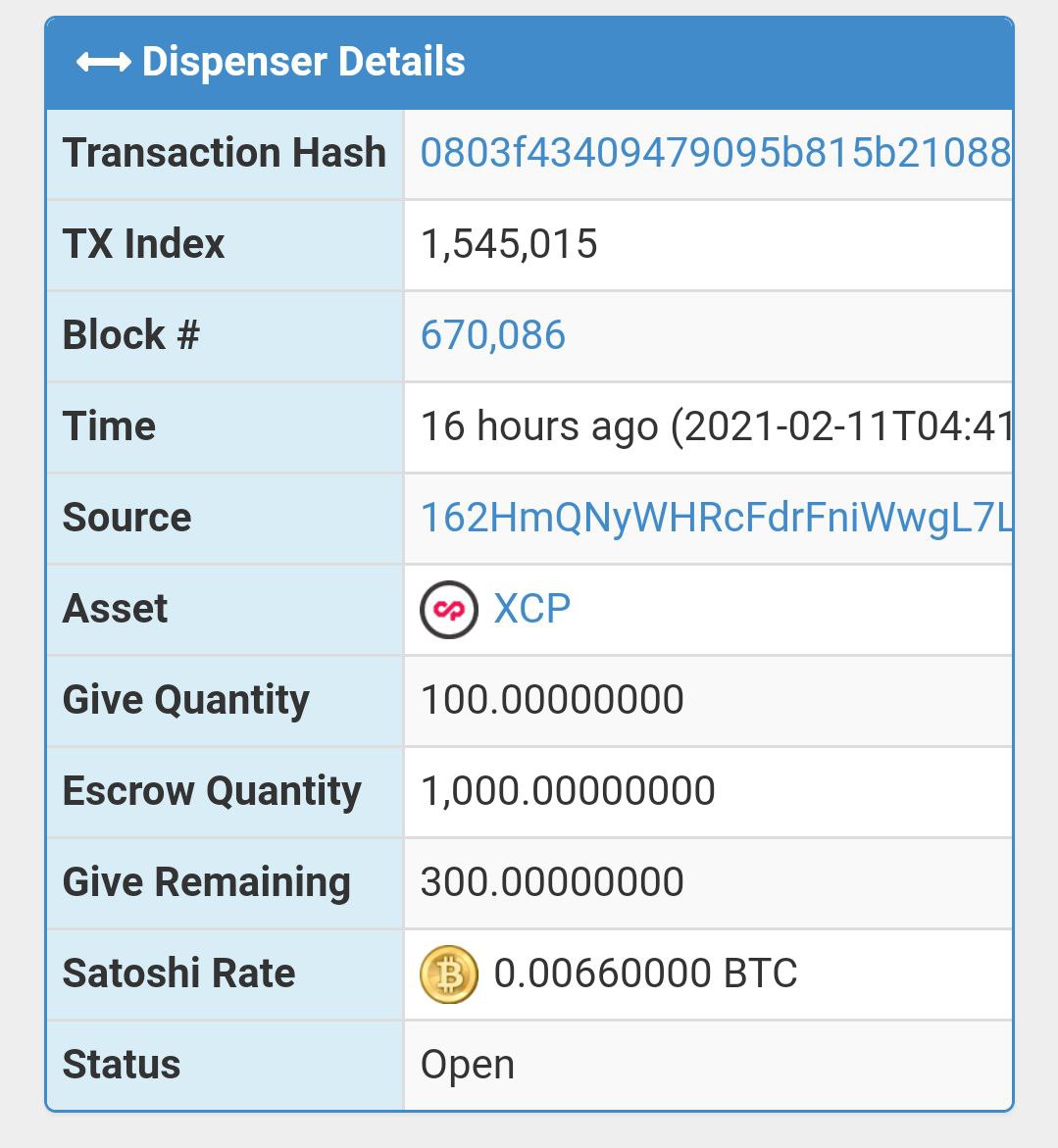Open block 670,086 link
The image size is (1058, 1148).
pyautogui.click(x=493, y=335)
